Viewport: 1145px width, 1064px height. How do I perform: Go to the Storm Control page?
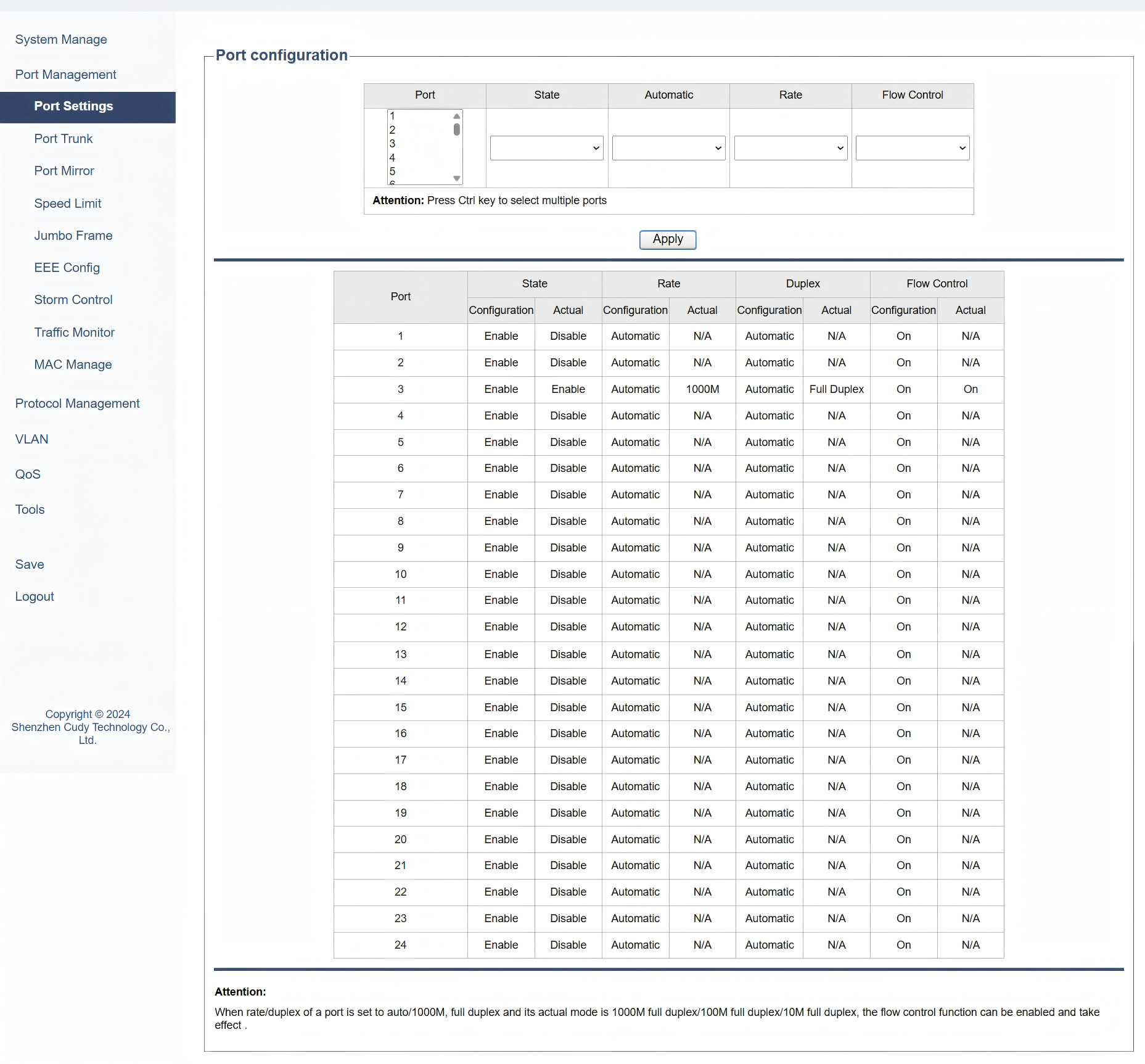tap(73, 300)
